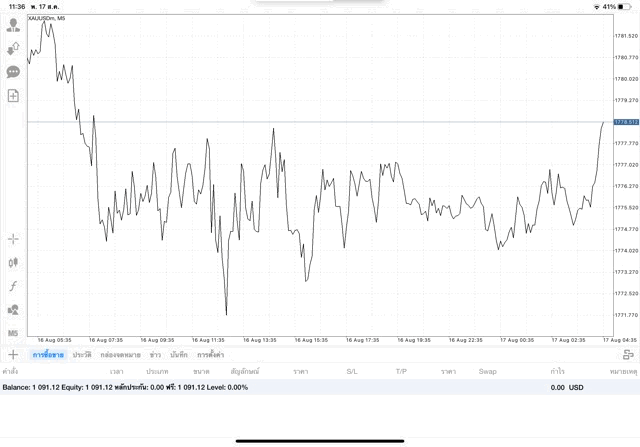Tap the new document plus icon in sidebar

click(x=13, y=96)
